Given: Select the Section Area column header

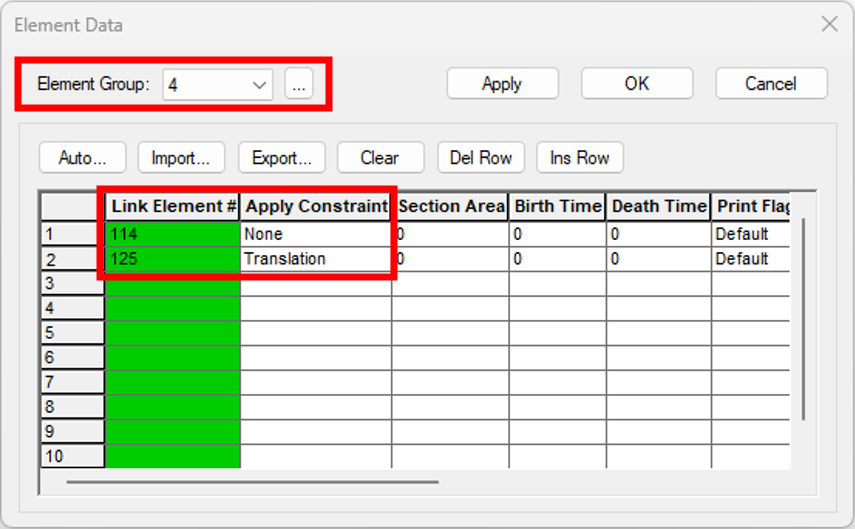Looking at the screenshot, I should 450,207.
